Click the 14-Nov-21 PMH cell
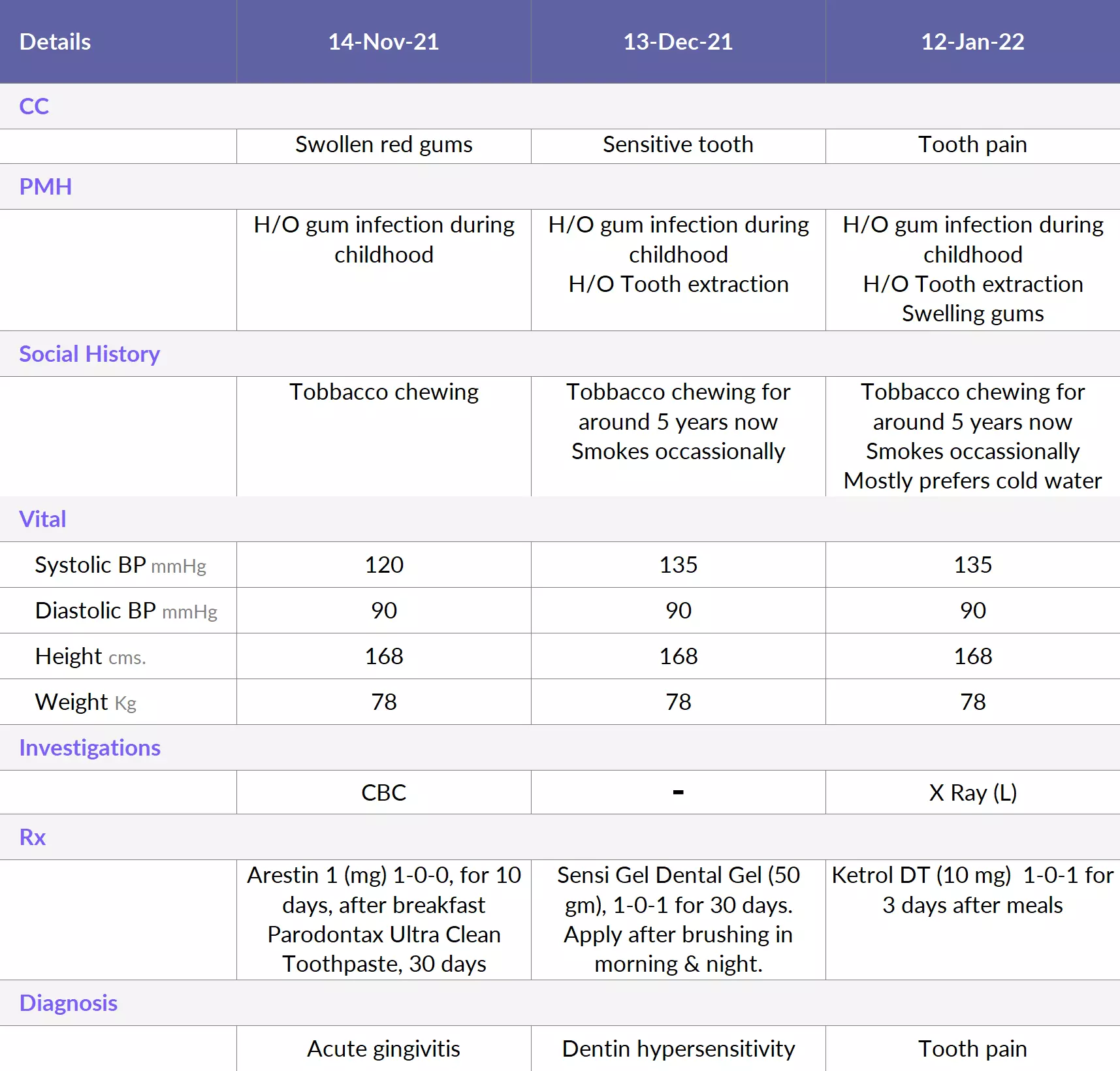The image size is (1120, 1071). pyautogui.click(x=384, y=270)
